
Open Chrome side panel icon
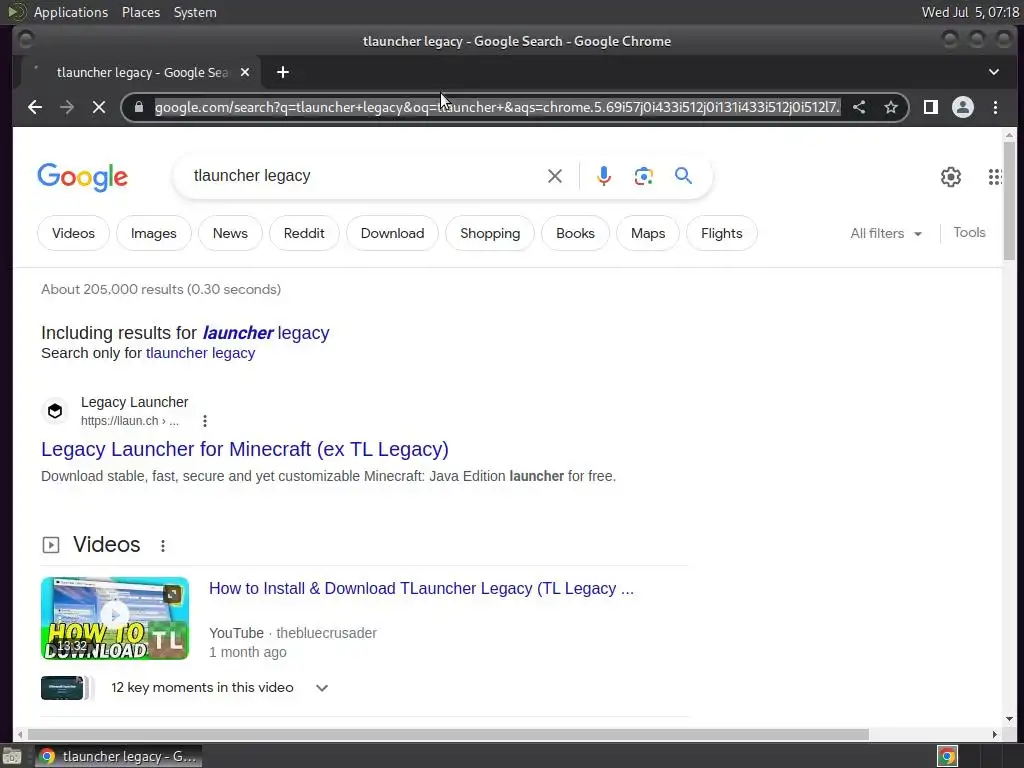pyautogui.click(x=931, y=107)
